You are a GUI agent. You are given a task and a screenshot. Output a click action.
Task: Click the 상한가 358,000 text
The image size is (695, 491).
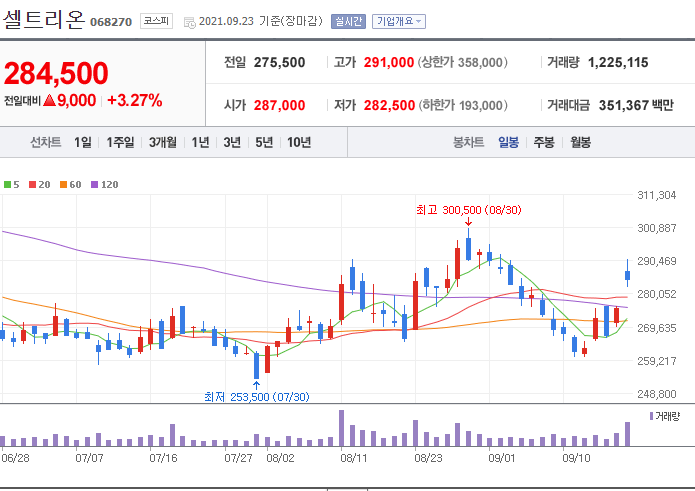[462, 62]
